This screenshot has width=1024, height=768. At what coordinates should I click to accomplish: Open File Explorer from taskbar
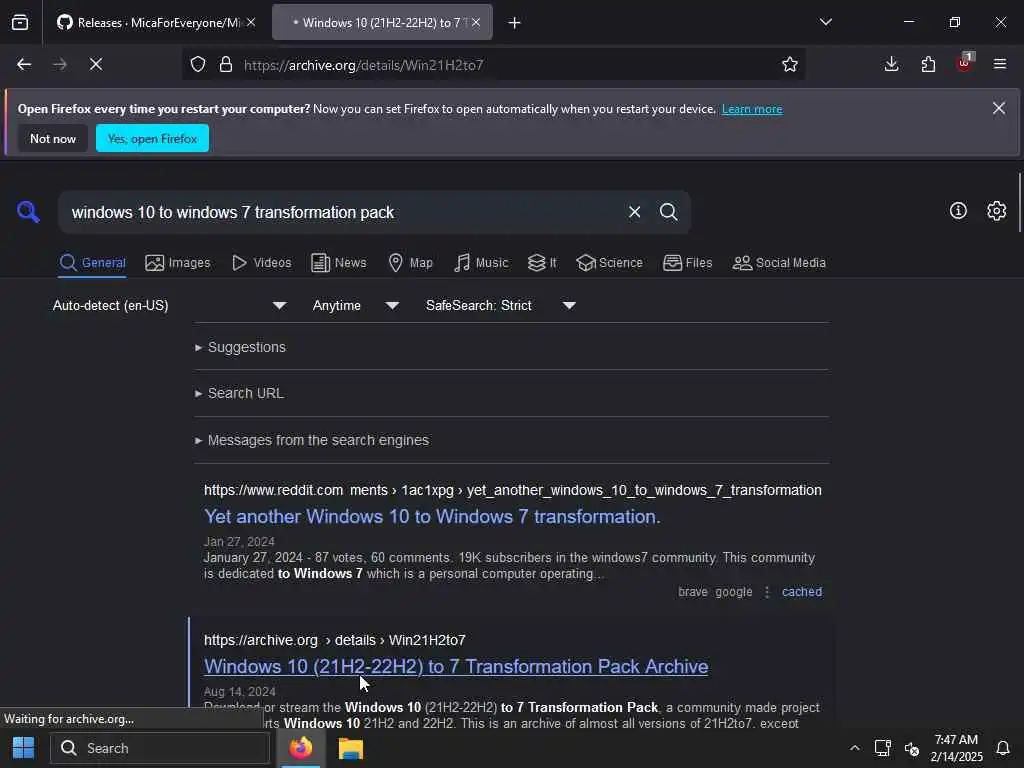click(351, 748)
